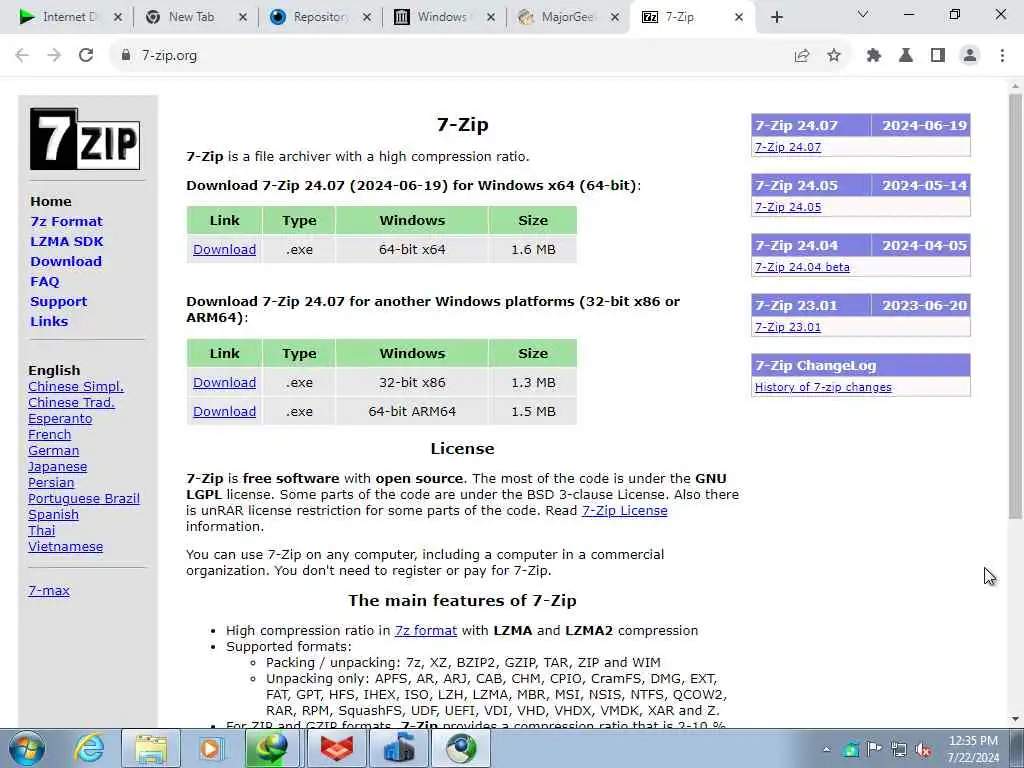This screenshot has width=1024, height=768.
Task: Open Internet Download Manager taskbar icon
Action: coord(272,748)
